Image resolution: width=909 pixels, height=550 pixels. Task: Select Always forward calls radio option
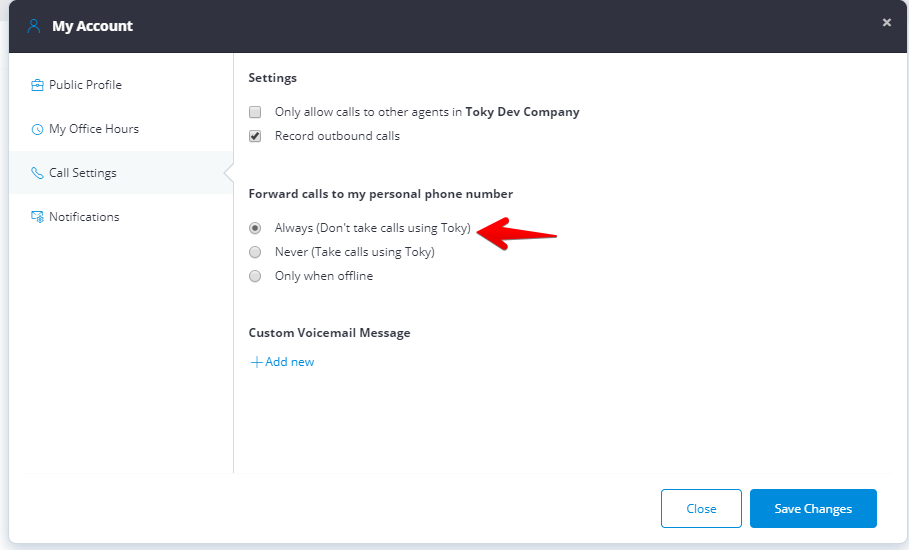click(255, 228)
